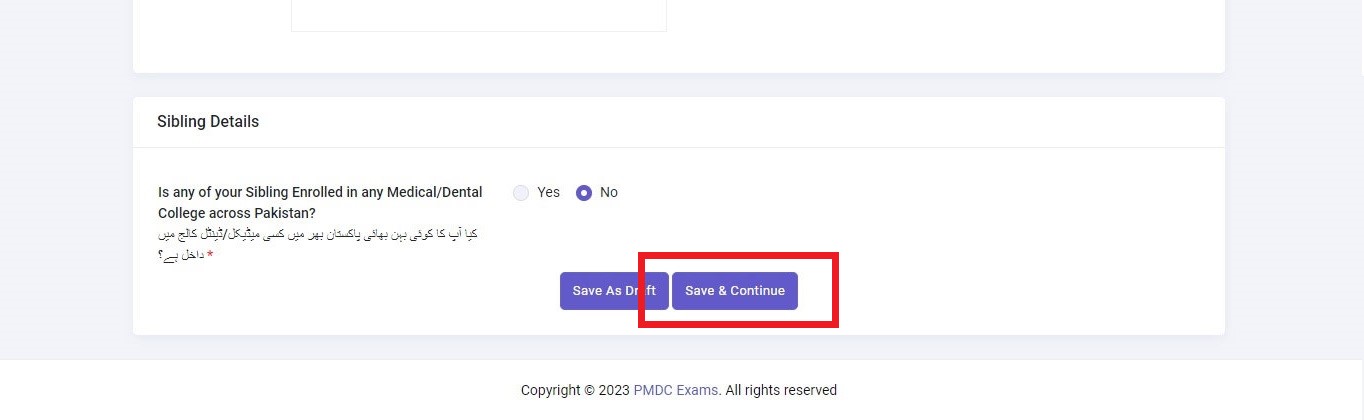
Task: Click the empty circle of the Yes option
Action: coord(521,193)
